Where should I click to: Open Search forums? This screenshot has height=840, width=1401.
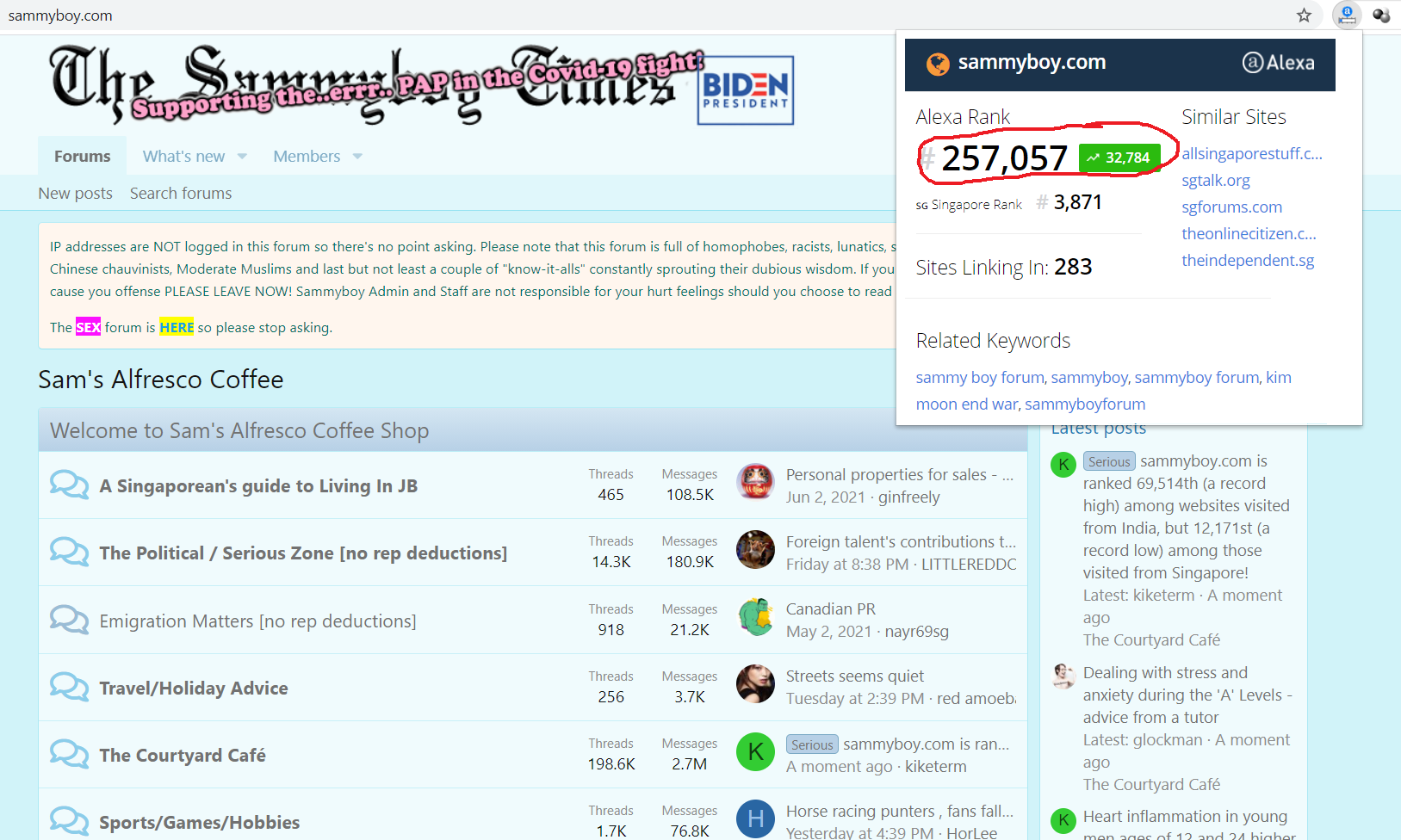[x=181, y=193]
